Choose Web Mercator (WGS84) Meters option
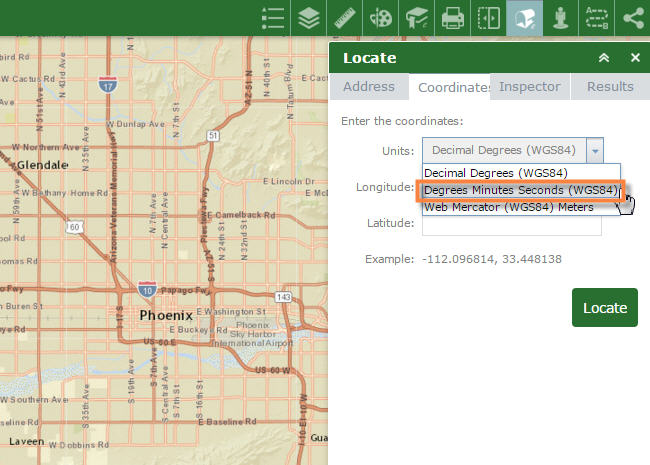The width and height of the screenshot is (650, 465). coord(521,207)
